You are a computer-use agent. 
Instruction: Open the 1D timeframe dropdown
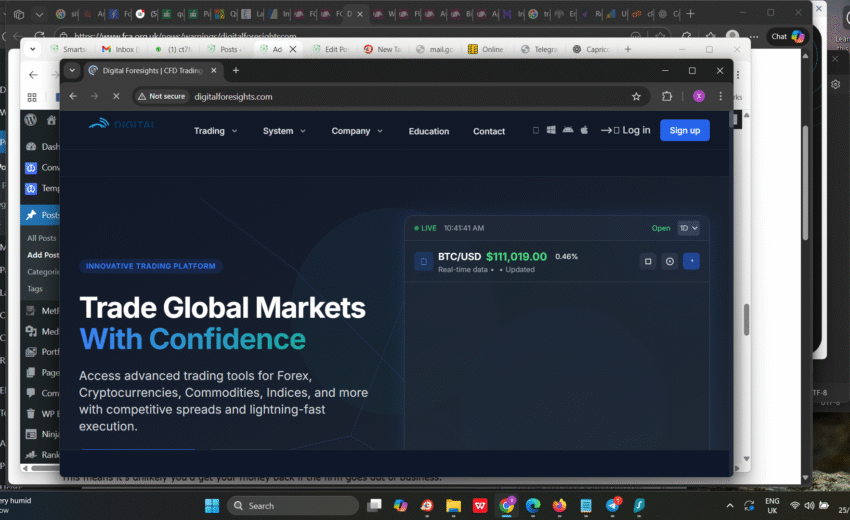(688, 228)
